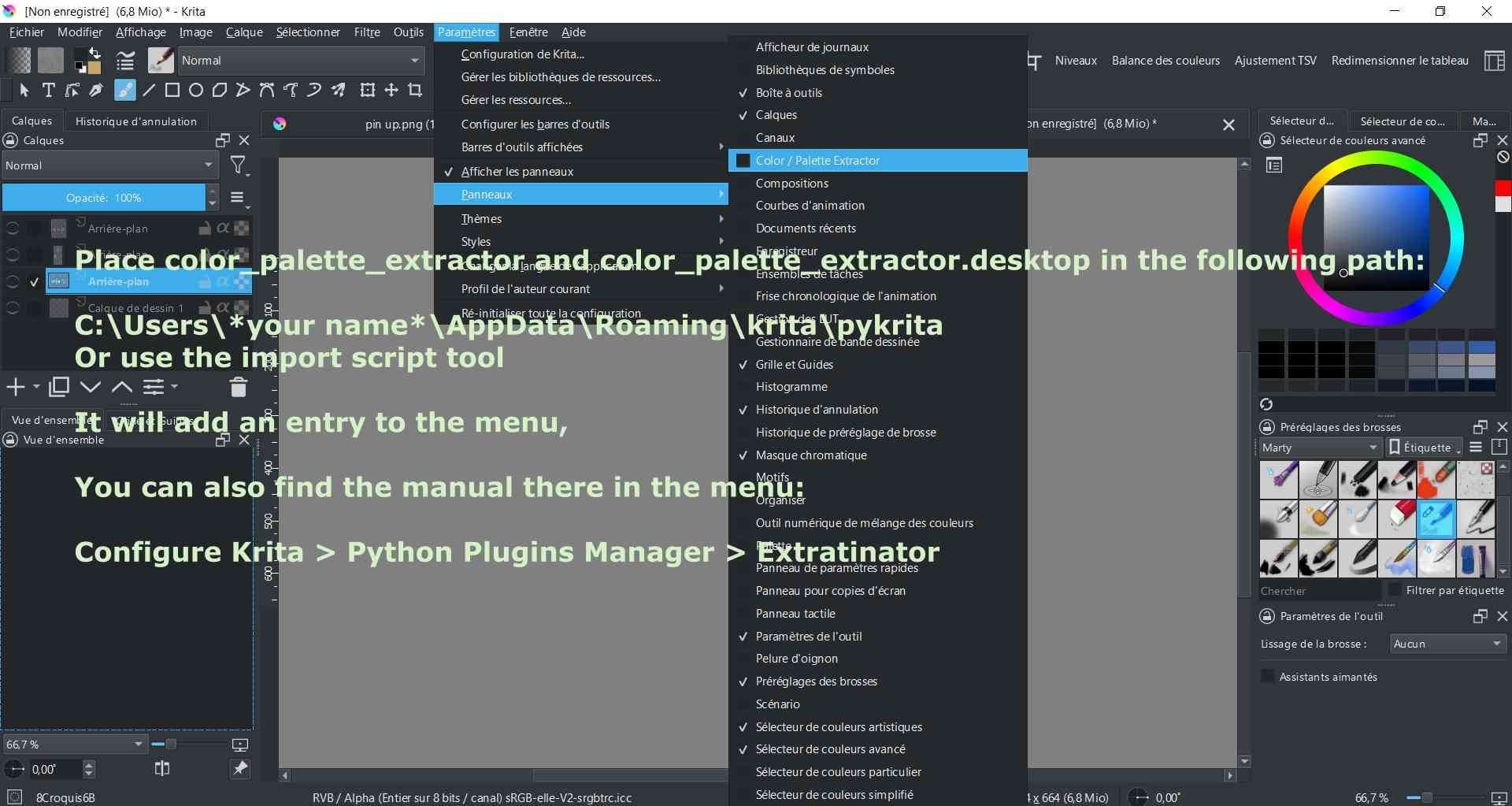Switch to Historique d'annulation tab
The image size is (1512, 806).
pos(136,121)
